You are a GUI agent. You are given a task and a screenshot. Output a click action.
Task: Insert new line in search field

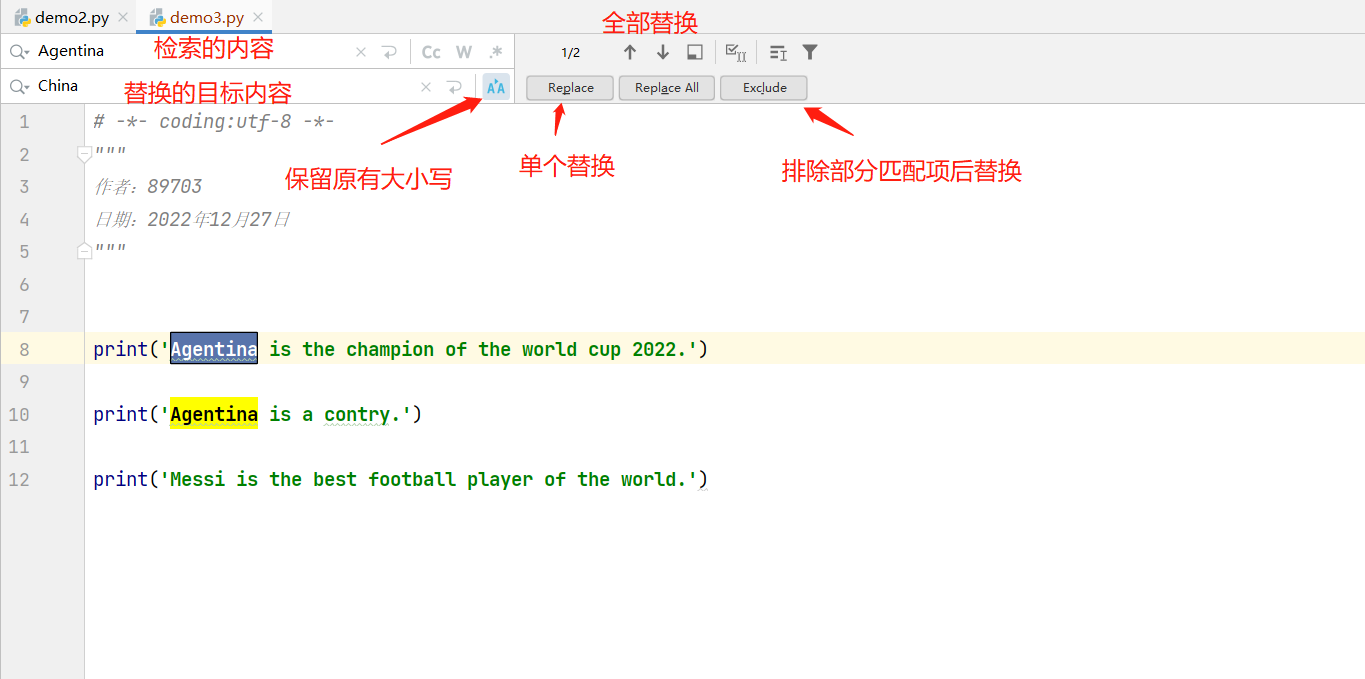pyautogui.click(x=389, y=52)
